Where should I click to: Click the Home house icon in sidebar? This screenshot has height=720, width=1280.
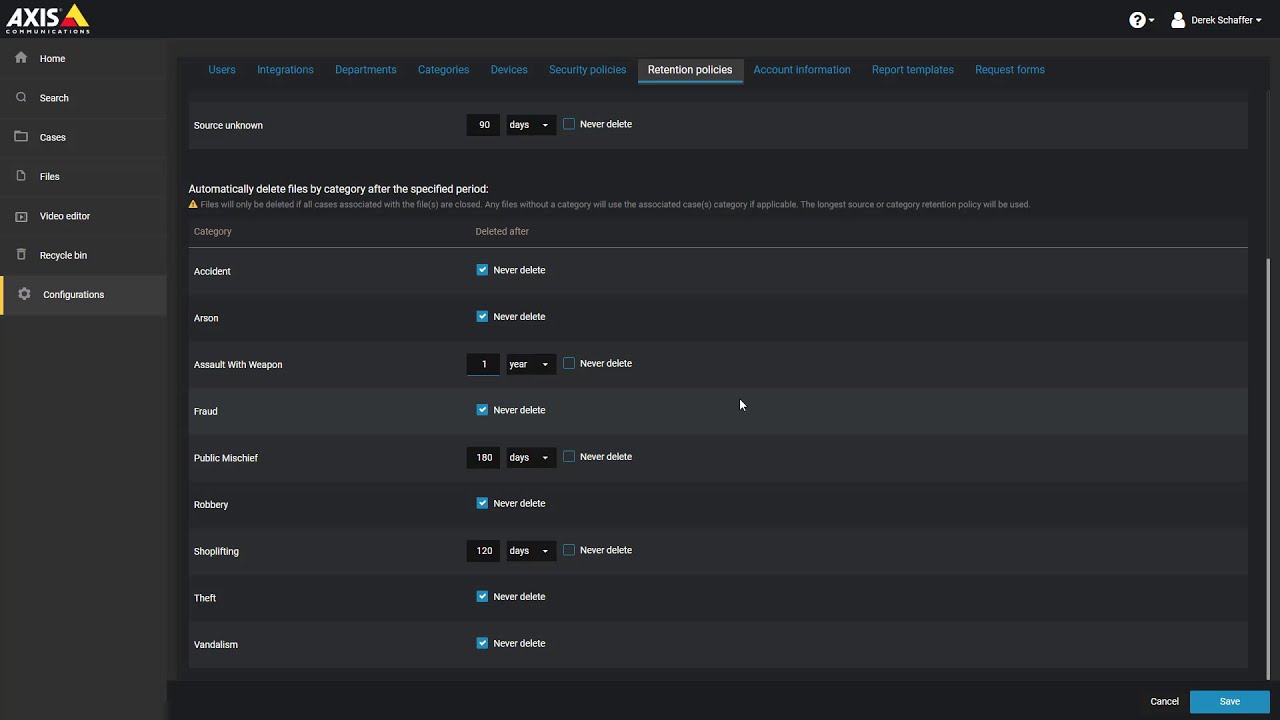(x=21, y=58)
